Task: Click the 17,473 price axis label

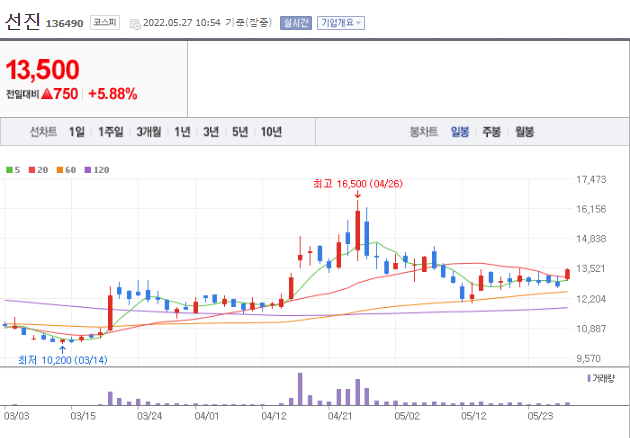Action: [591, 180]
